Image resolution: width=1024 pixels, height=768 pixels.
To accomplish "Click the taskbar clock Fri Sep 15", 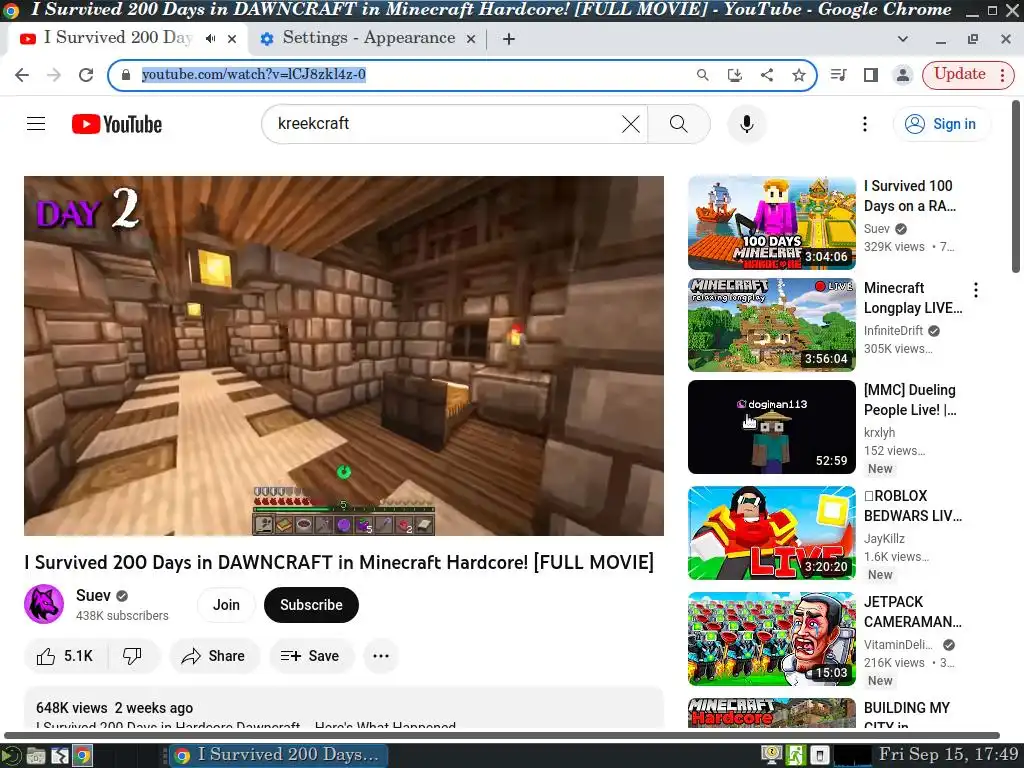I will coord(948,754).
